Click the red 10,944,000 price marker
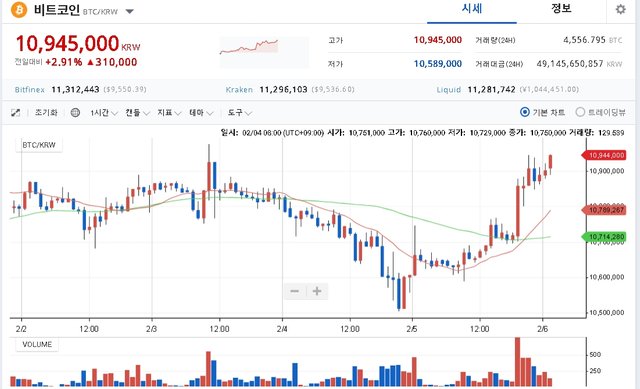This screenshot has width=640, height=389. pyautogui.click(x=604, y=155)
